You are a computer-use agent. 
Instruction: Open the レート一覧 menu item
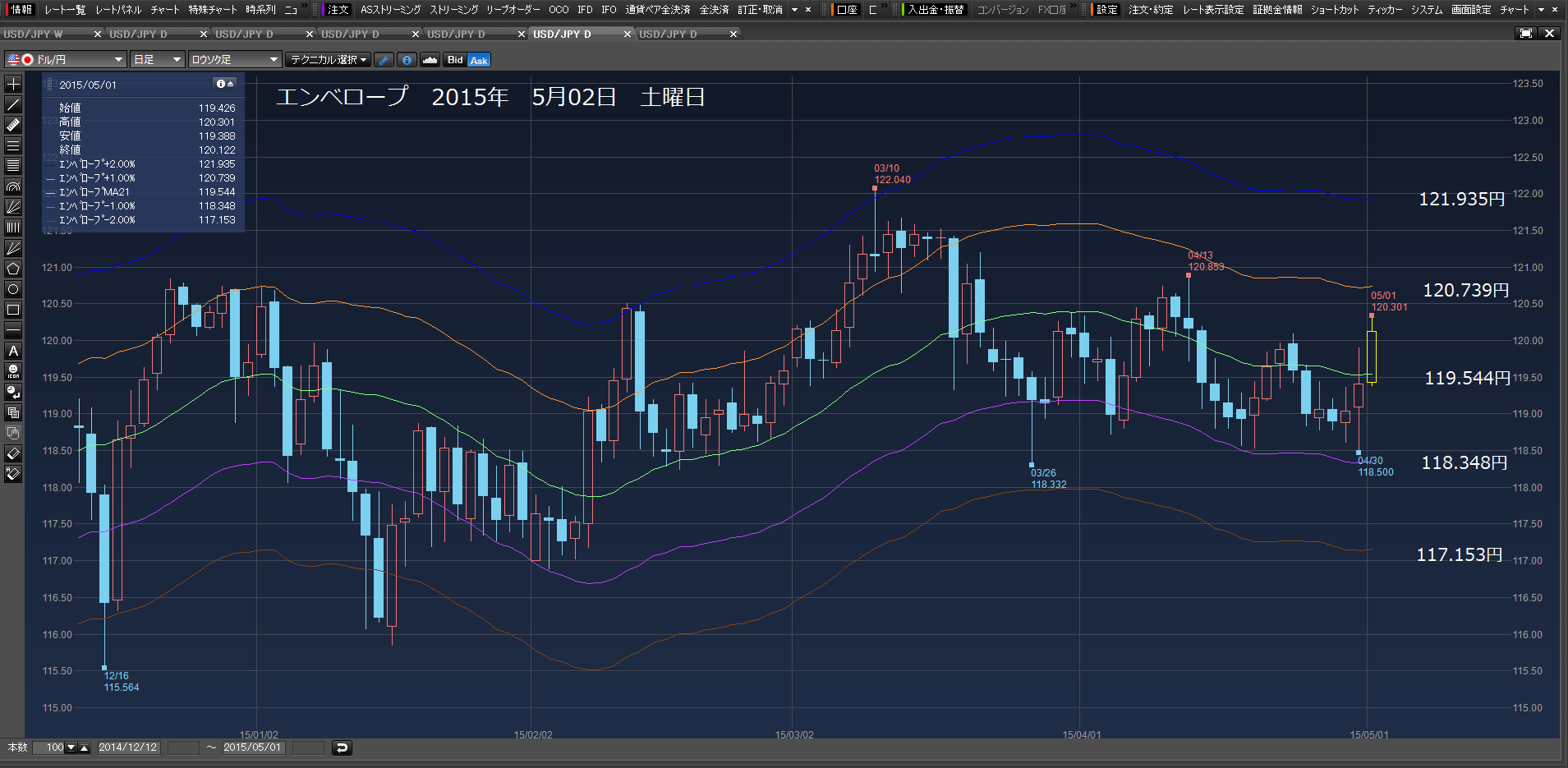65,10
